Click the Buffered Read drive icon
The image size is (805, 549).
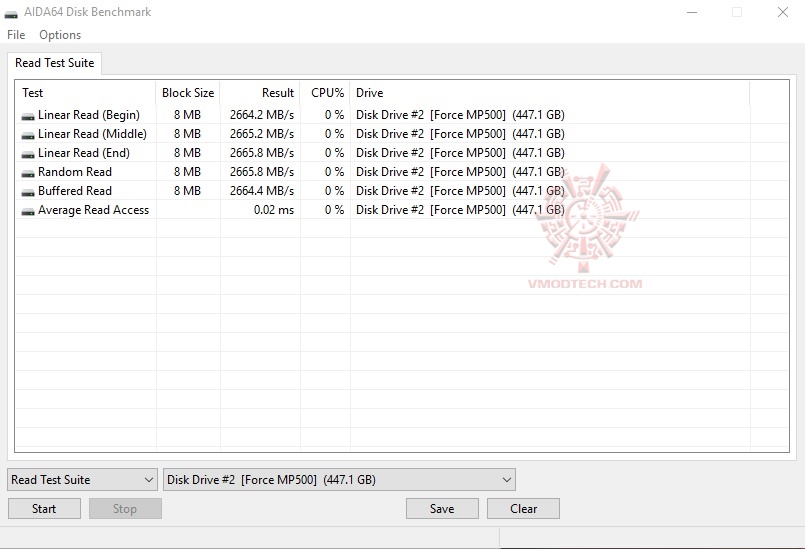click(x=28, y=192)
